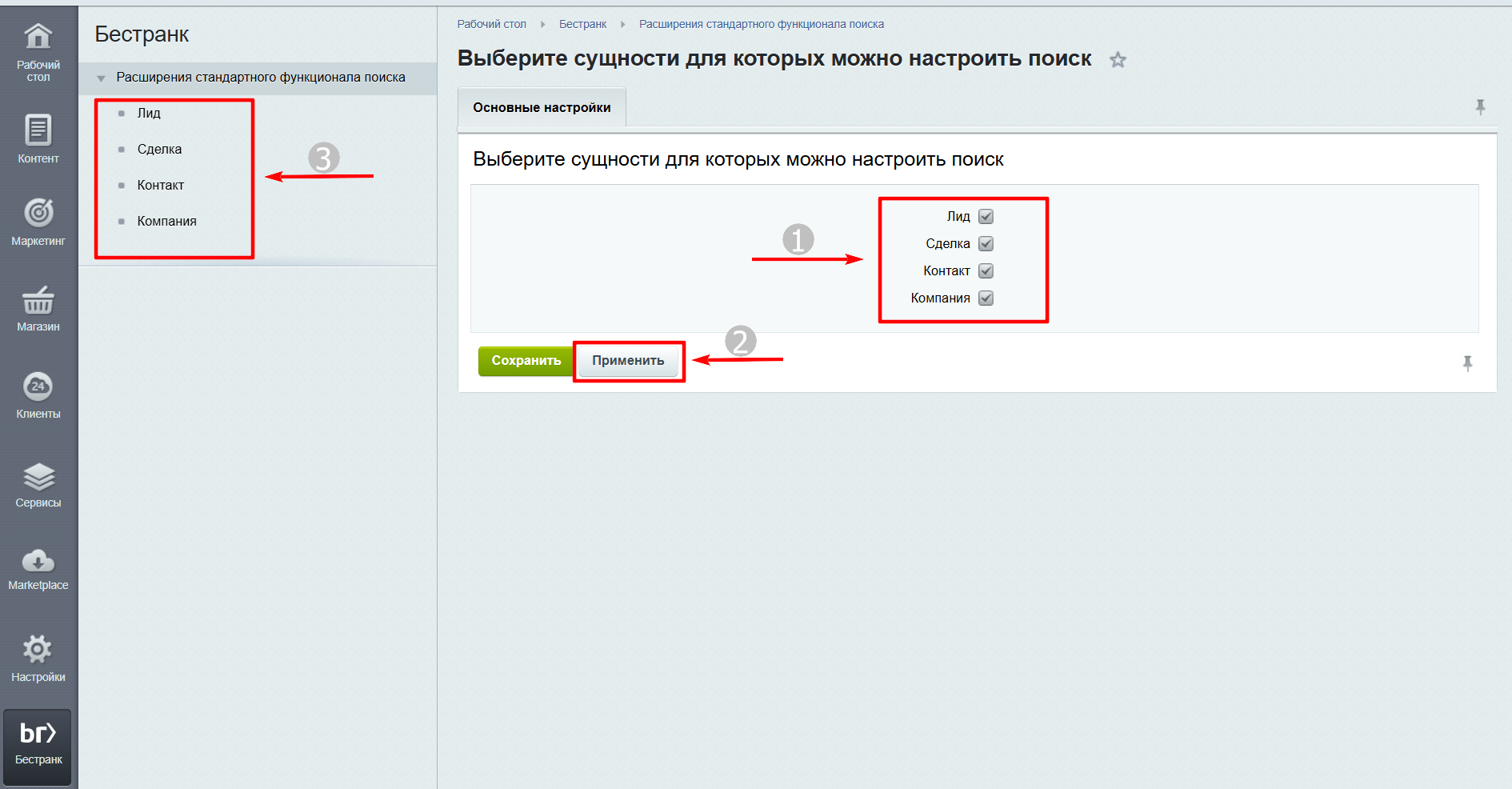The image size is (1512, 789).
Task: Add page to favorites with star icon
Action: (1118, 60)
